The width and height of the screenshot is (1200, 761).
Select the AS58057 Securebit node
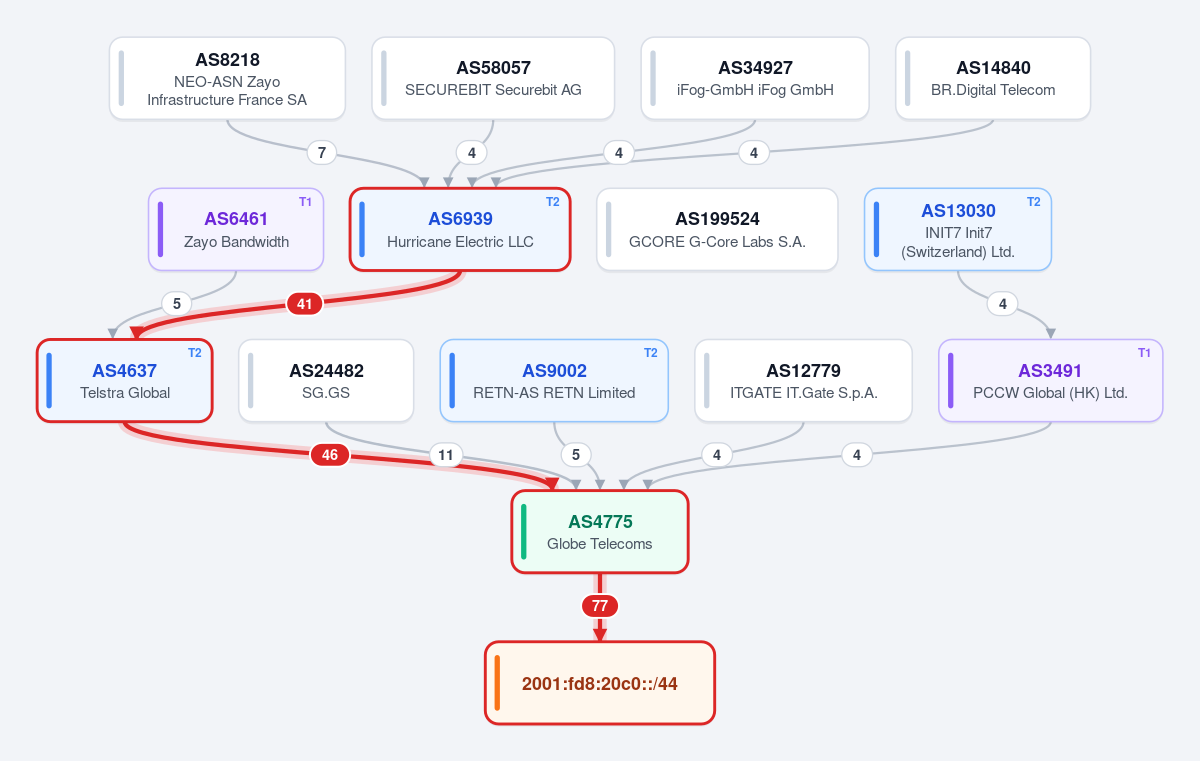click(x=493, y=78)
